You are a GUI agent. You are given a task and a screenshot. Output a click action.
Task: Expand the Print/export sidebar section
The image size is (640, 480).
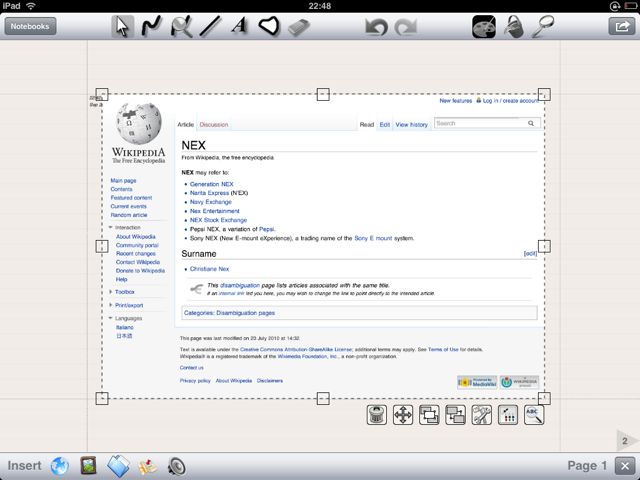[126, 305]
